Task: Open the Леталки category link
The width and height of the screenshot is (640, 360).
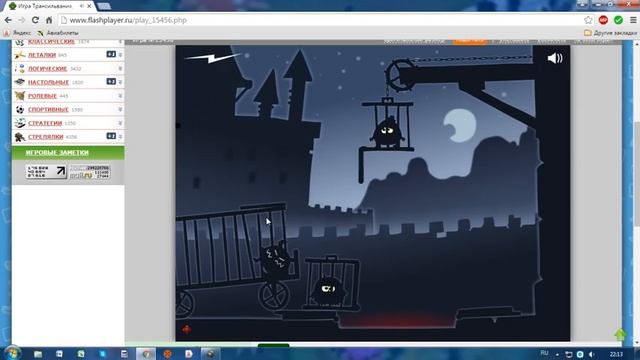Action: pyautogui.click(x=42, y=55)
